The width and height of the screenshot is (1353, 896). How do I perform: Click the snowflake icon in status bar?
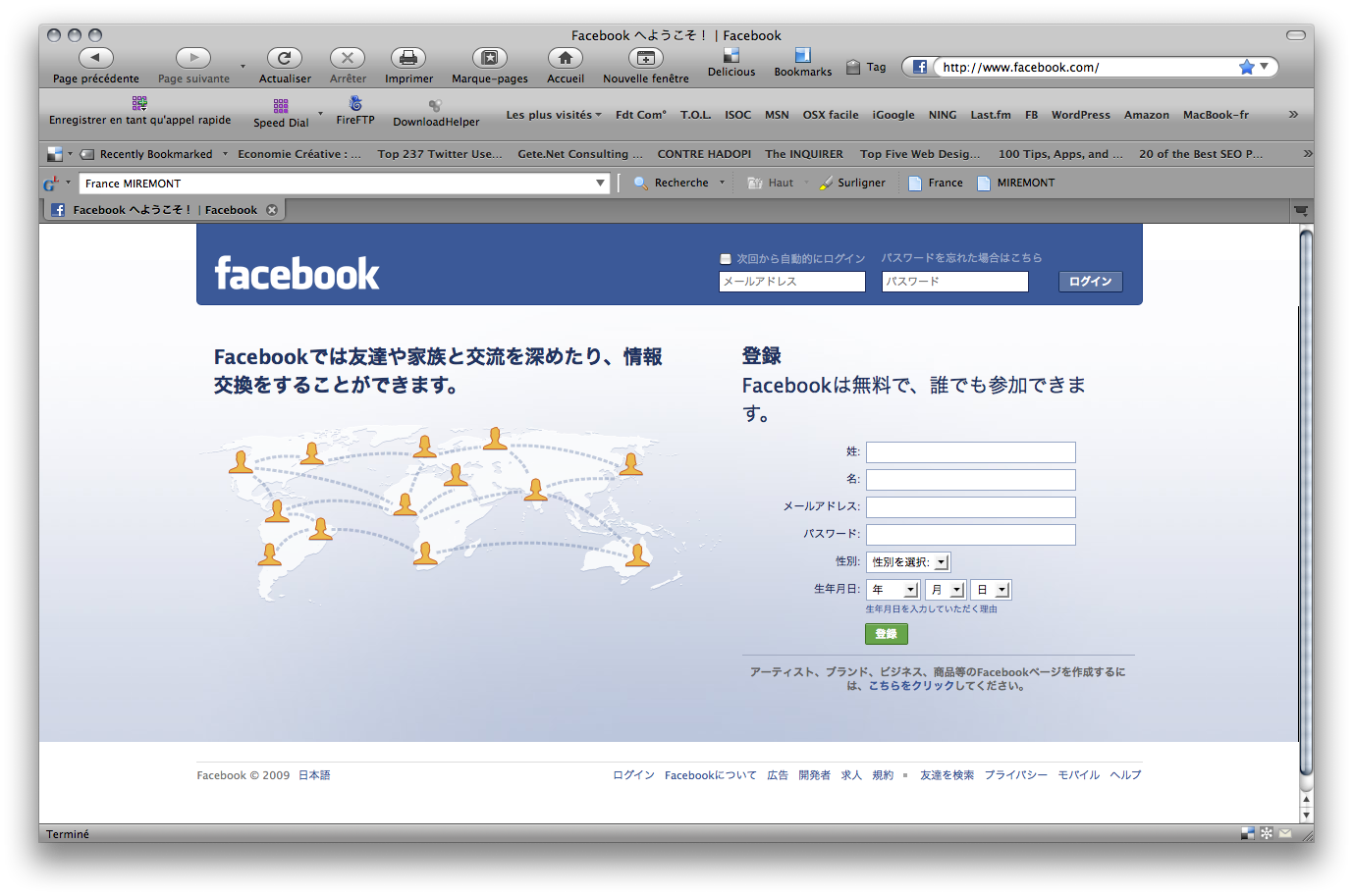pos(1267,833)
